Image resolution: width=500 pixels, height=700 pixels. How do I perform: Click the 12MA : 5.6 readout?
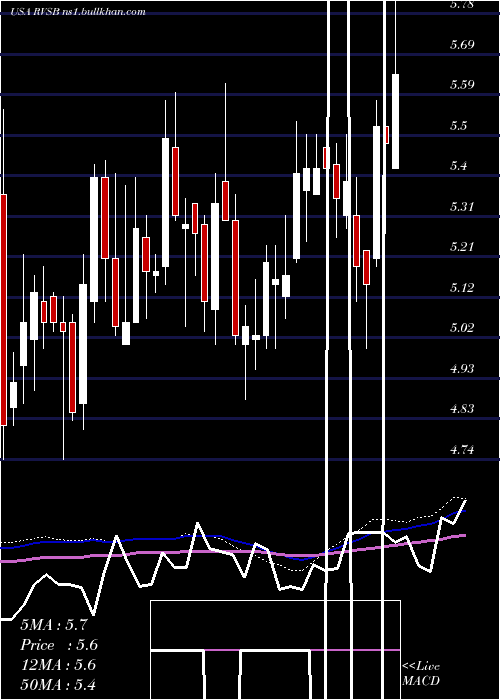coord(58,665)
